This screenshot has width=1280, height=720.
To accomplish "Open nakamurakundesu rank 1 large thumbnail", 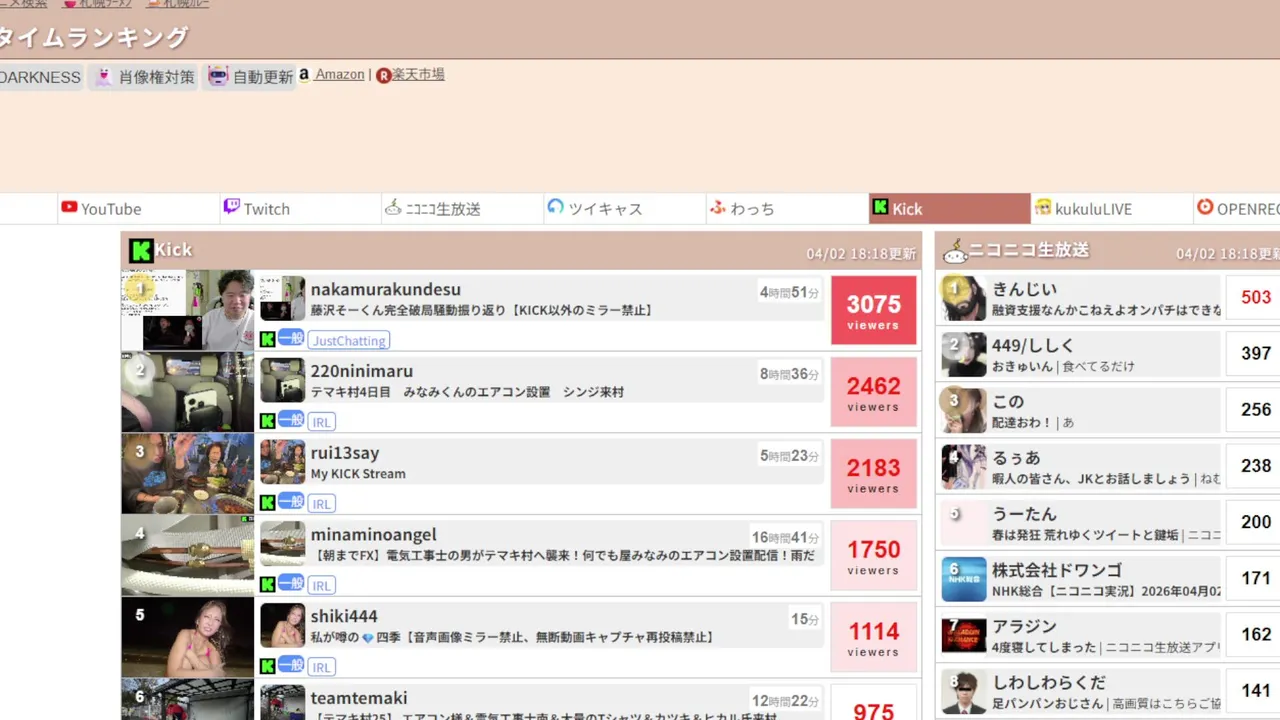I will 188,310.
